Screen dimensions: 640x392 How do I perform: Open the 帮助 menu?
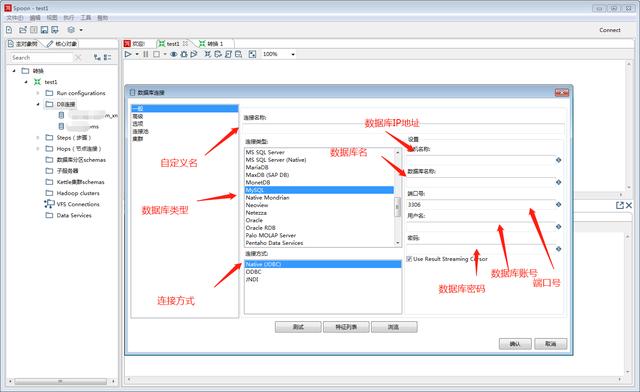[102, 18]
